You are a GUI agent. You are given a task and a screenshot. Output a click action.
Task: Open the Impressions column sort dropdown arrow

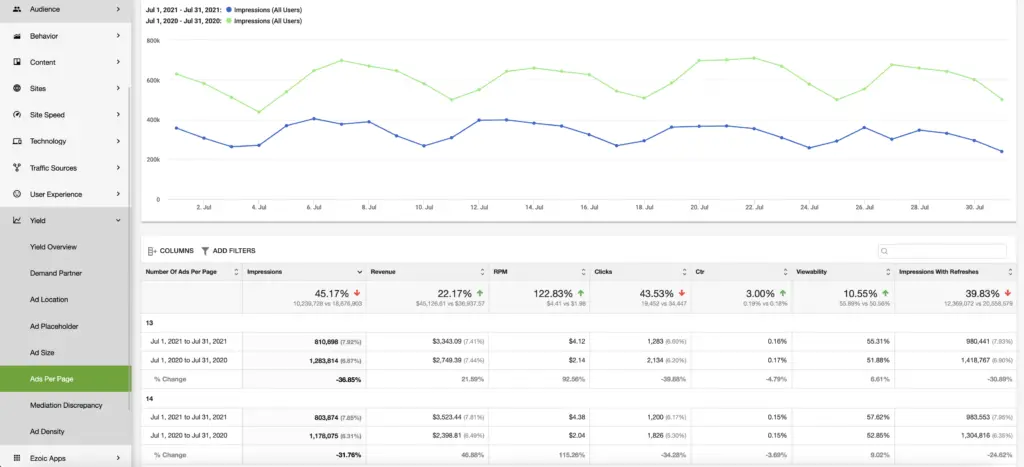[x=360, y=272]
